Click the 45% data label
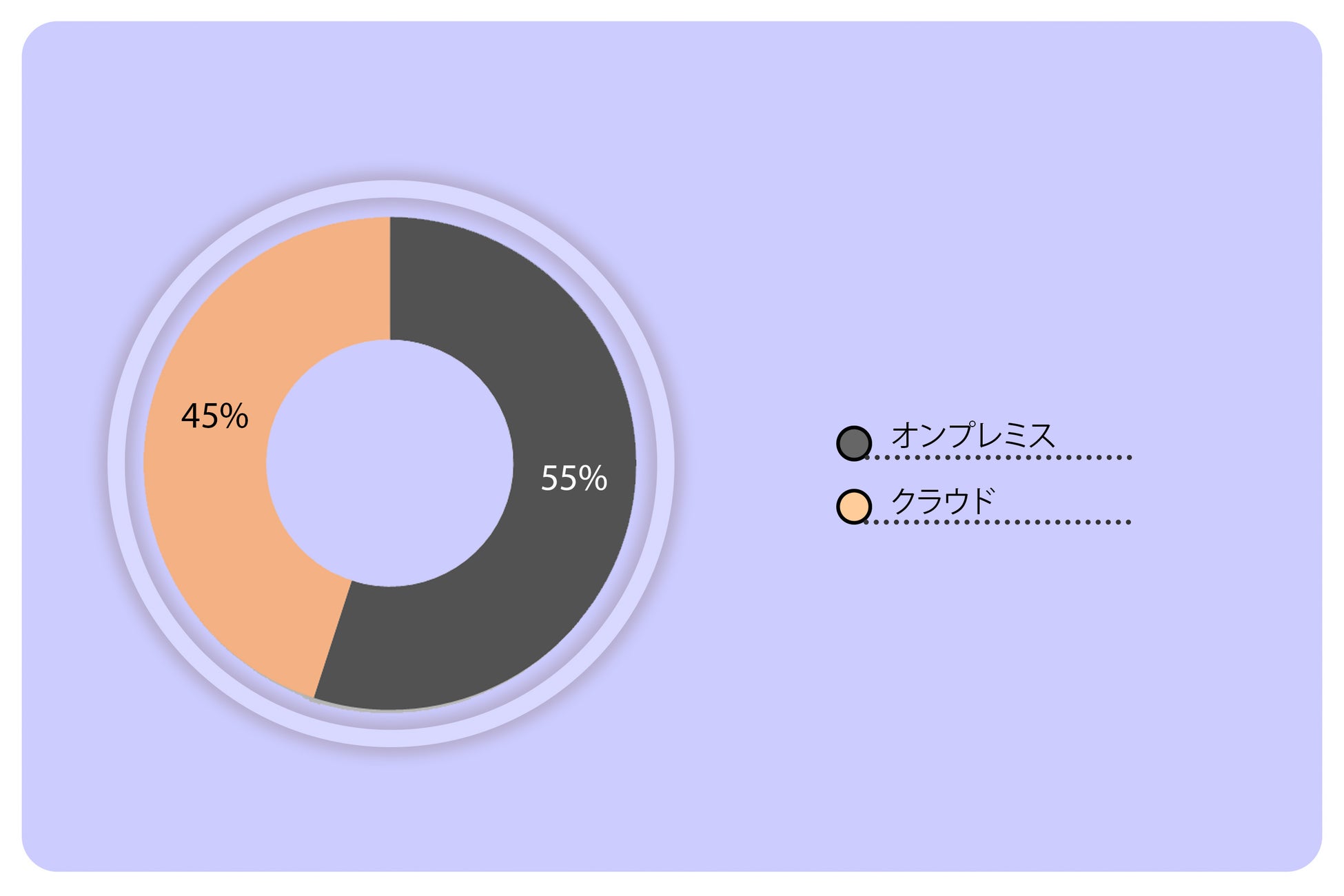 pyautogui.click(x=214, y=416)
